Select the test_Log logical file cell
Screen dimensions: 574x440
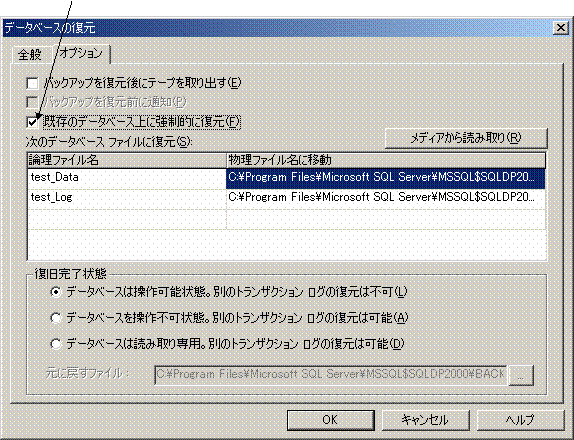coord(127,198)
